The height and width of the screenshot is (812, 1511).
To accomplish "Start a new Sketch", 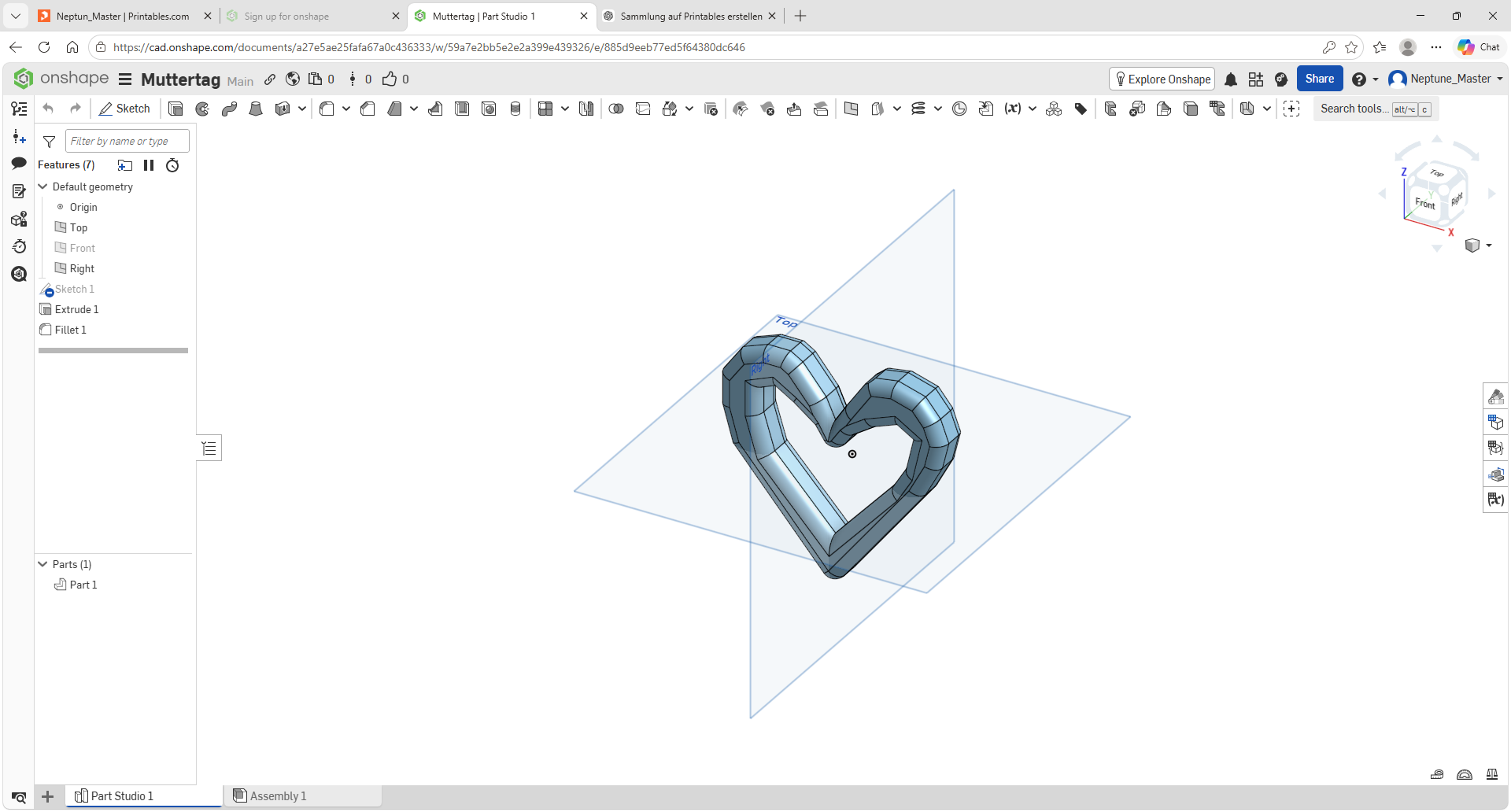I will tap(125, 109).
